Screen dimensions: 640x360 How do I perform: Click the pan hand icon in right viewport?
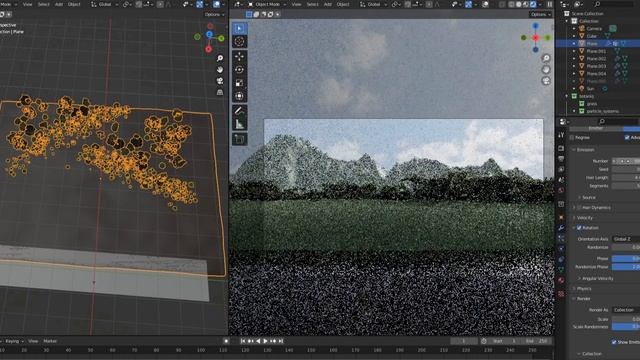coord(546,70)
